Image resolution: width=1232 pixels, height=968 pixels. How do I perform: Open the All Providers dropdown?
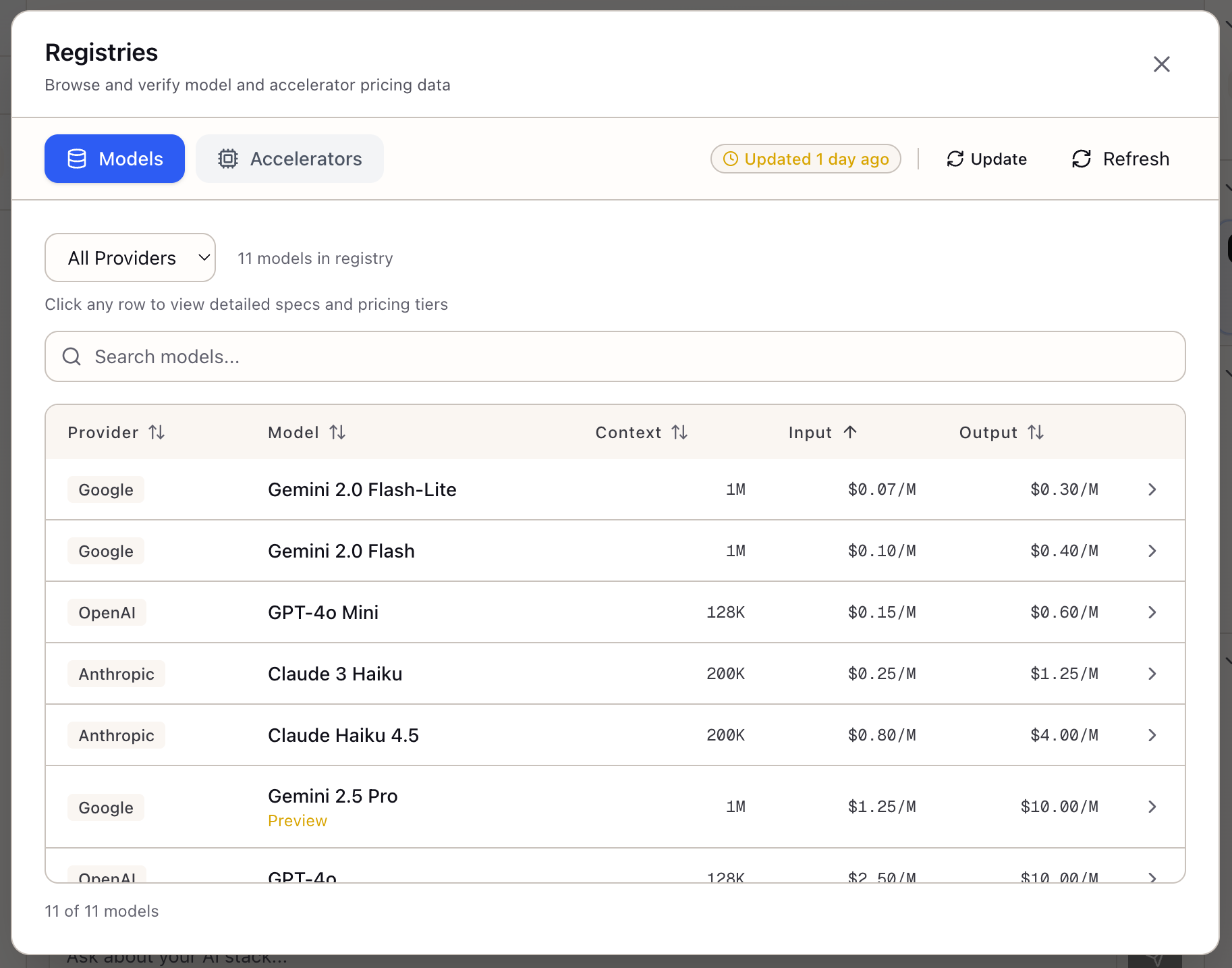(130, 257)
